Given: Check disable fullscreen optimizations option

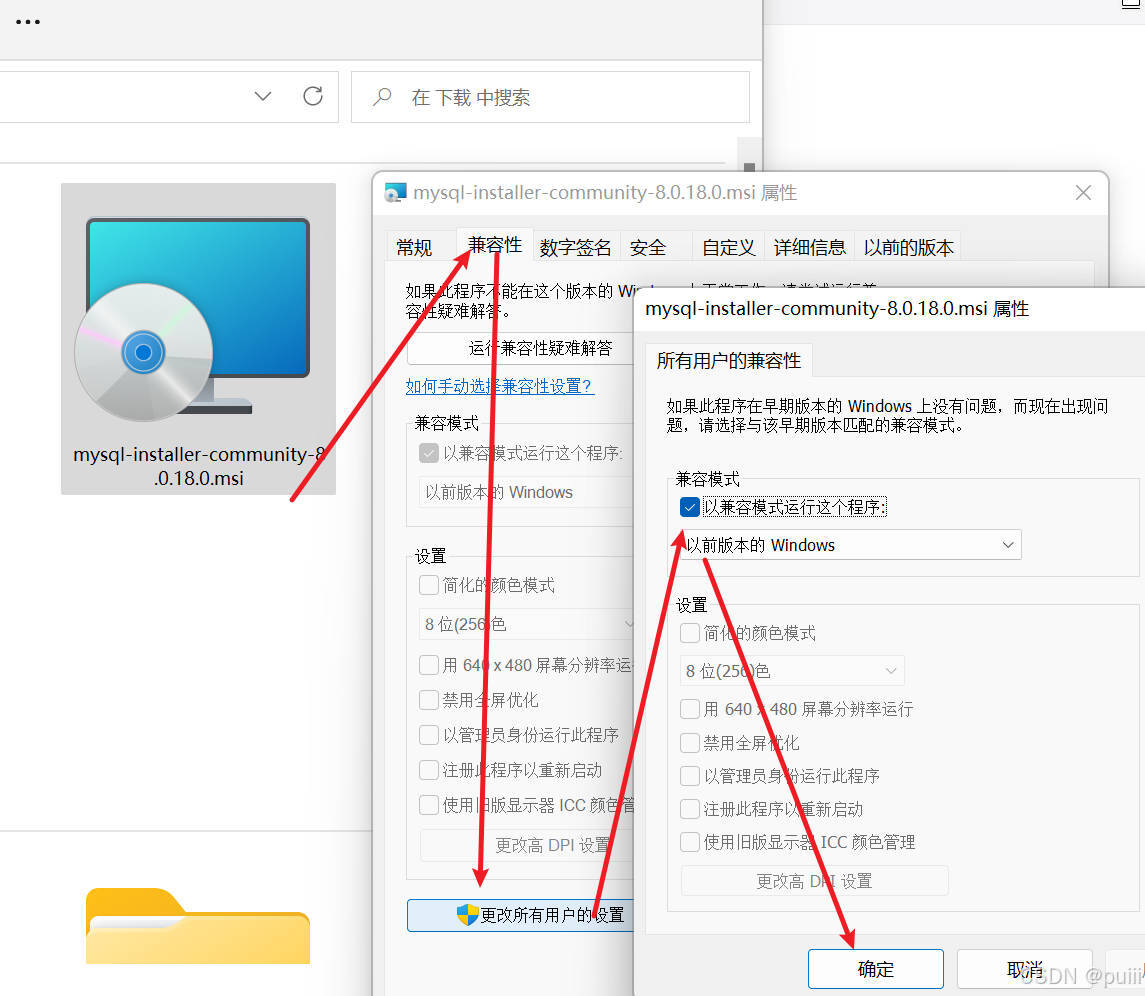Looking at the screenshot, I should pos(689,742).
